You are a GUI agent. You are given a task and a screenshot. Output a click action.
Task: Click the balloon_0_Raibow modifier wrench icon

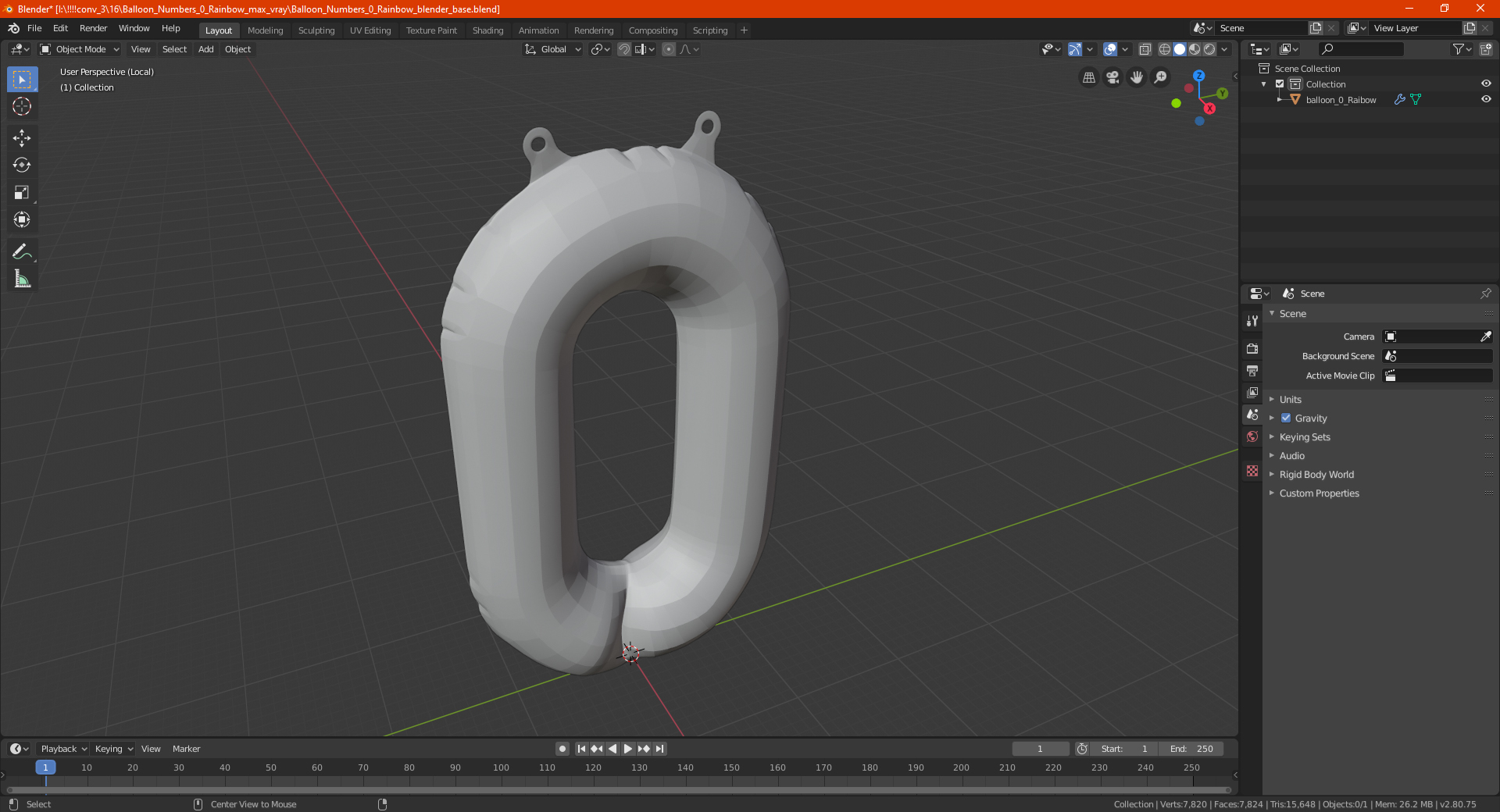coord(1400,99)
